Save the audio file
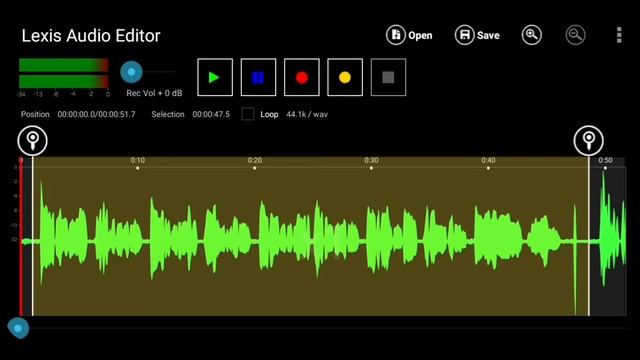The width and height of the screenshot is (640, 360). [x=477, y=35]
